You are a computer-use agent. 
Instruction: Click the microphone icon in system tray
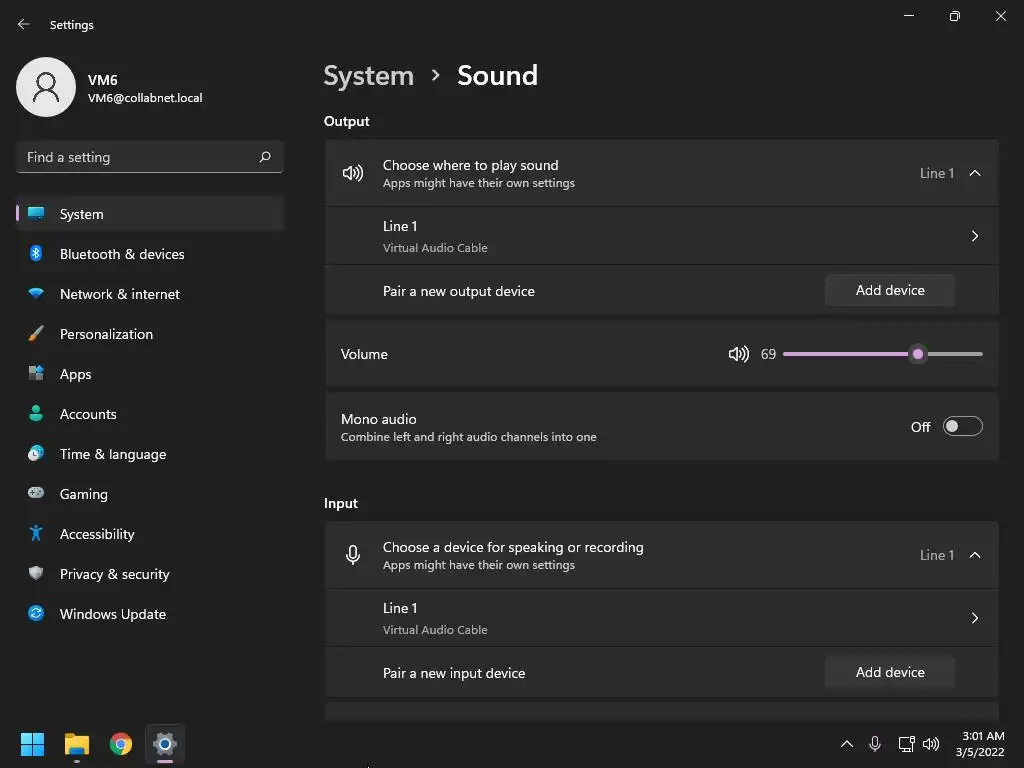pyautogui.click(x=875, y=744)
